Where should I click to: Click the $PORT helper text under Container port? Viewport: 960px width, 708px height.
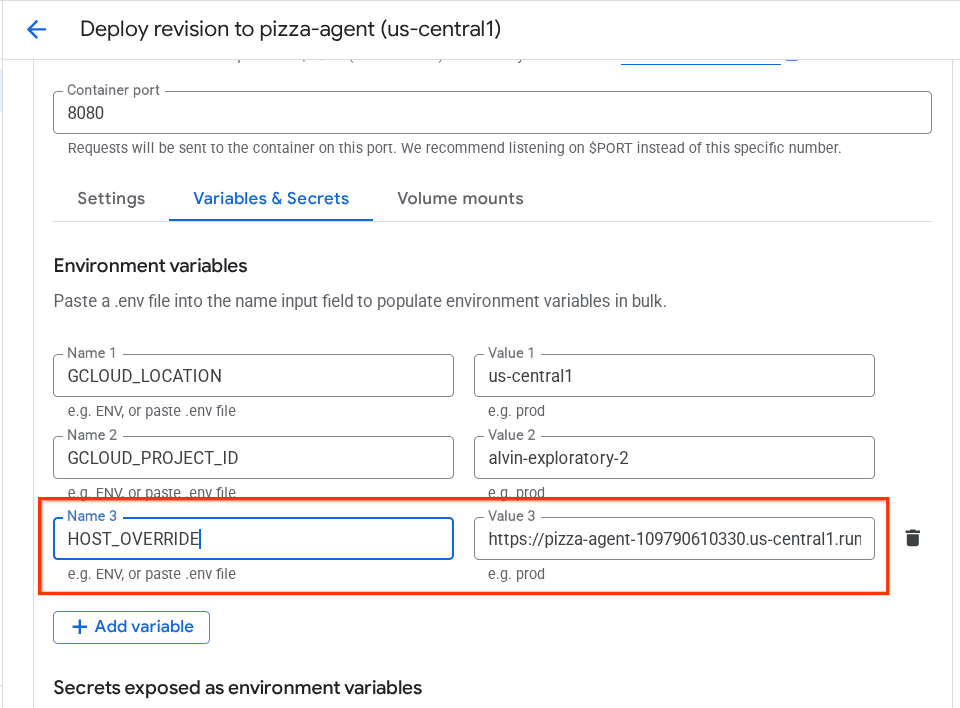pos(454,148)
